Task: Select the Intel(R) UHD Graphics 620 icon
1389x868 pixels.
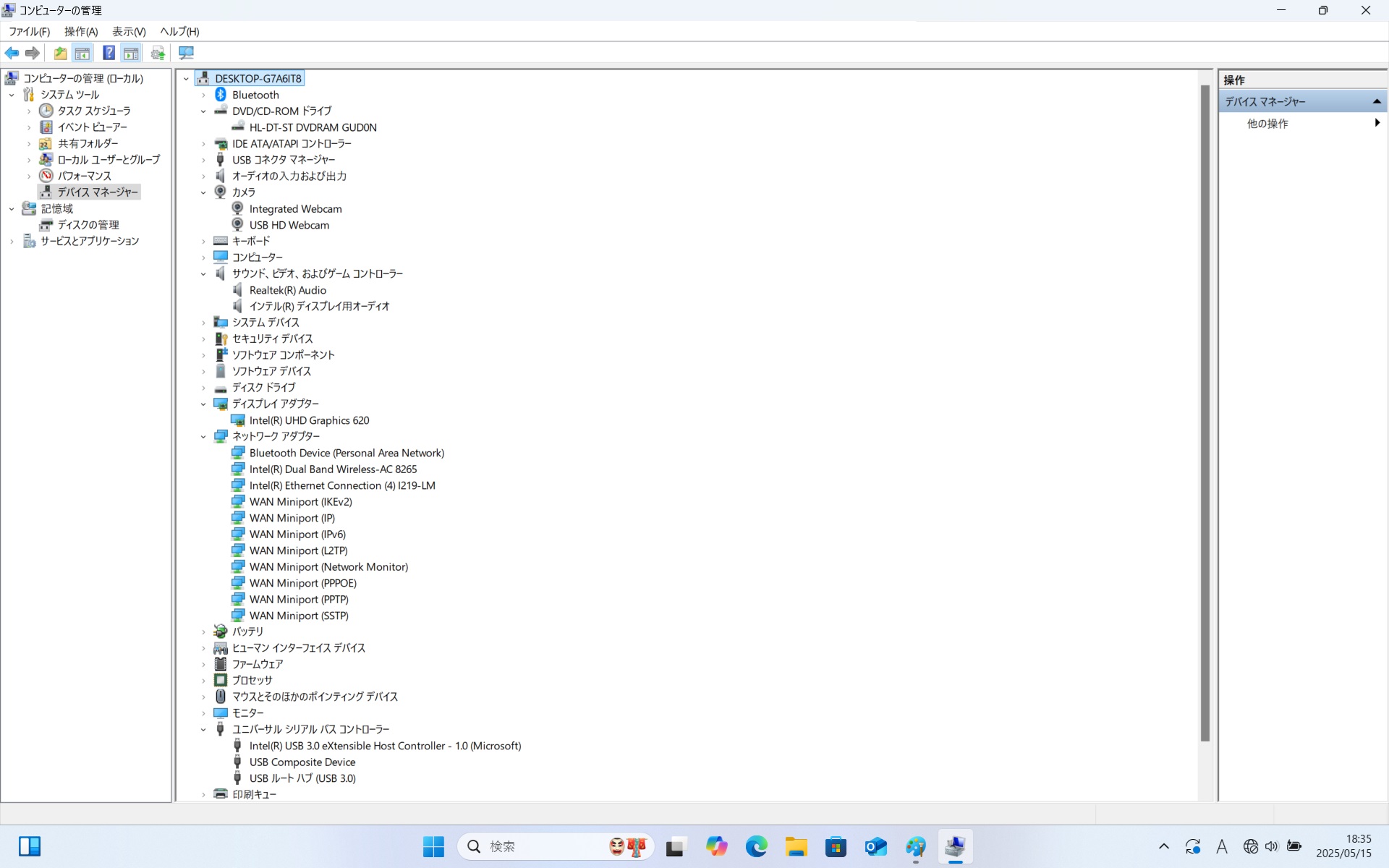Action: click(x=237, y=420)
